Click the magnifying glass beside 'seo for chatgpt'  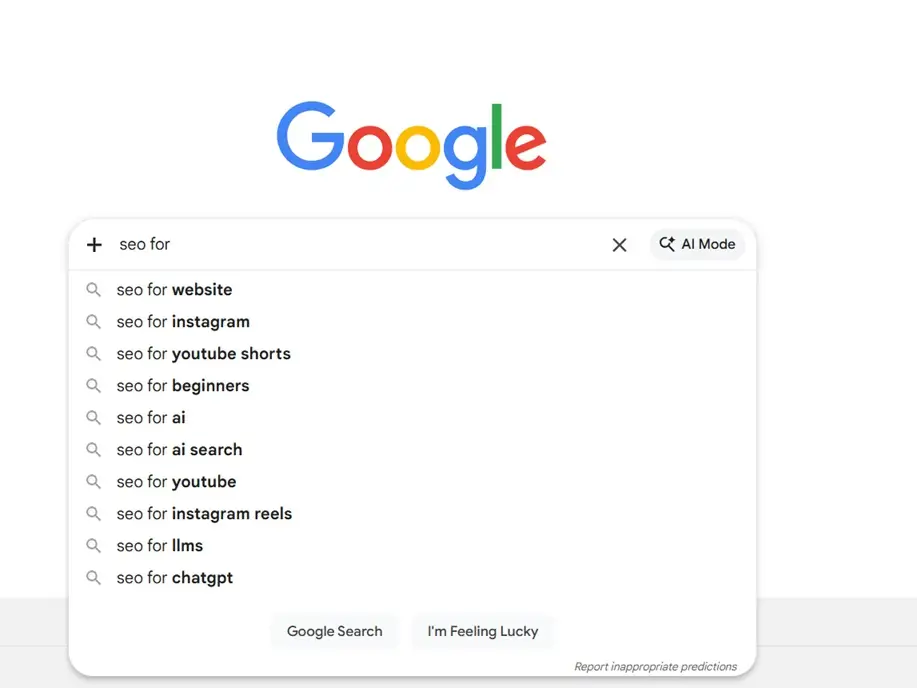point(93,577)
